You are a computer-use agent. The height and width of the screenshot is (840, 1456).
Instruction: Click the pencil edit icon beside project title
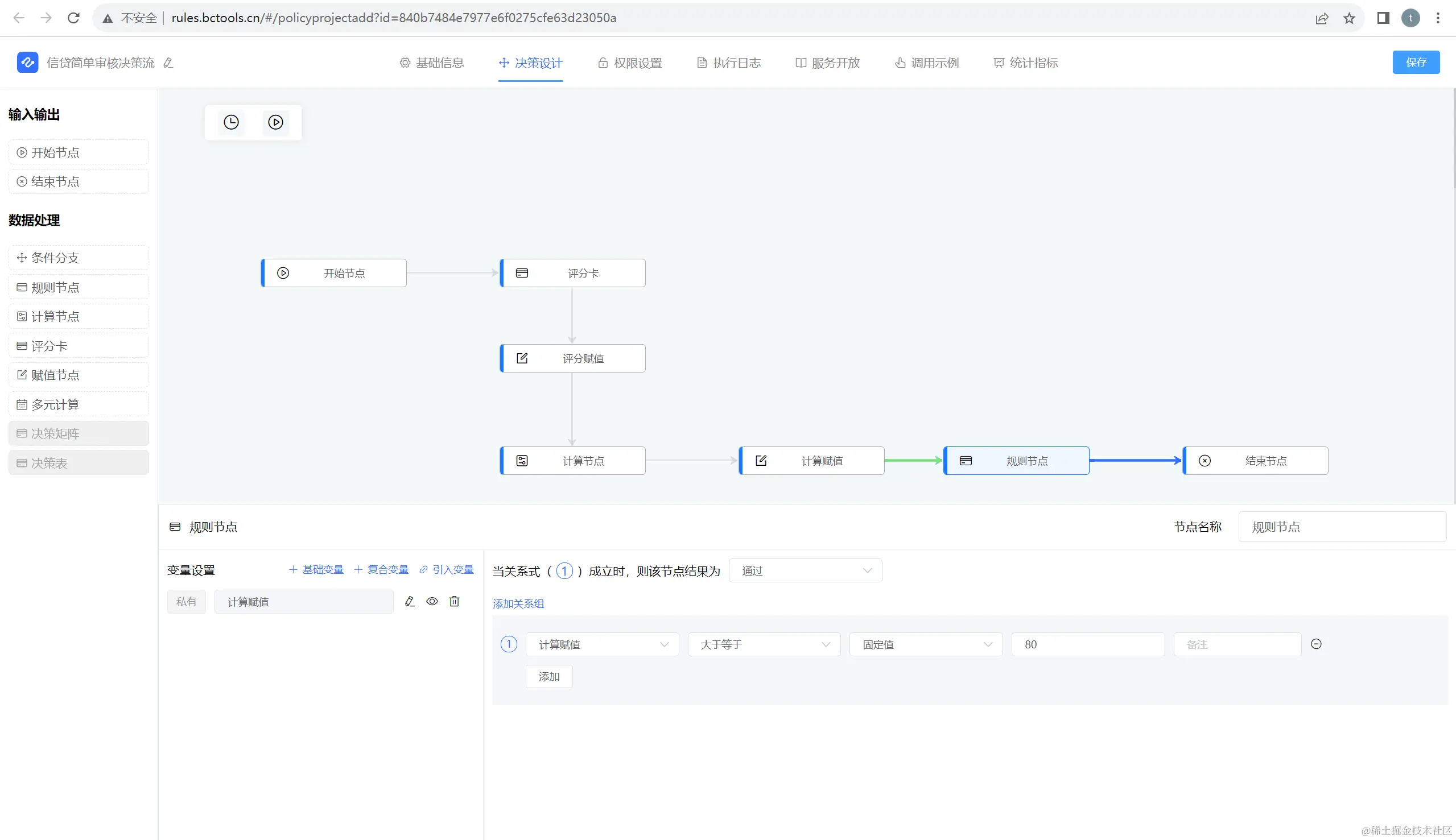pyautogui.click(x=168, y=63)
